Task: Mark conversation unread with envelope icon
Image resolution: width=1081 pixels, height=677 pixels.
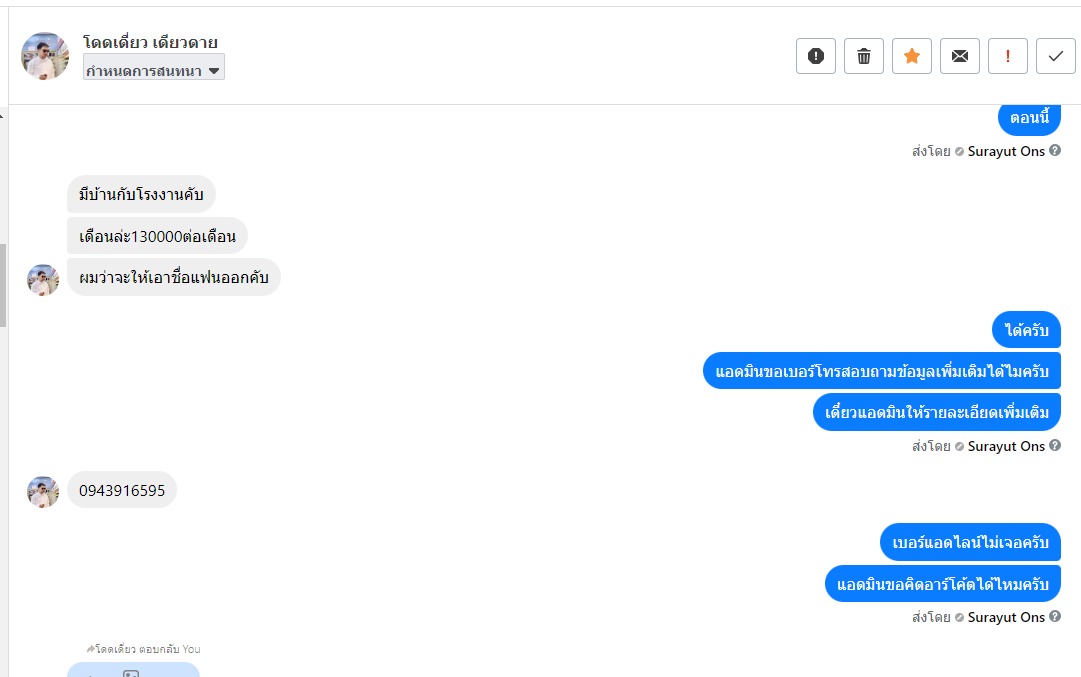Action: pos(959,56)
